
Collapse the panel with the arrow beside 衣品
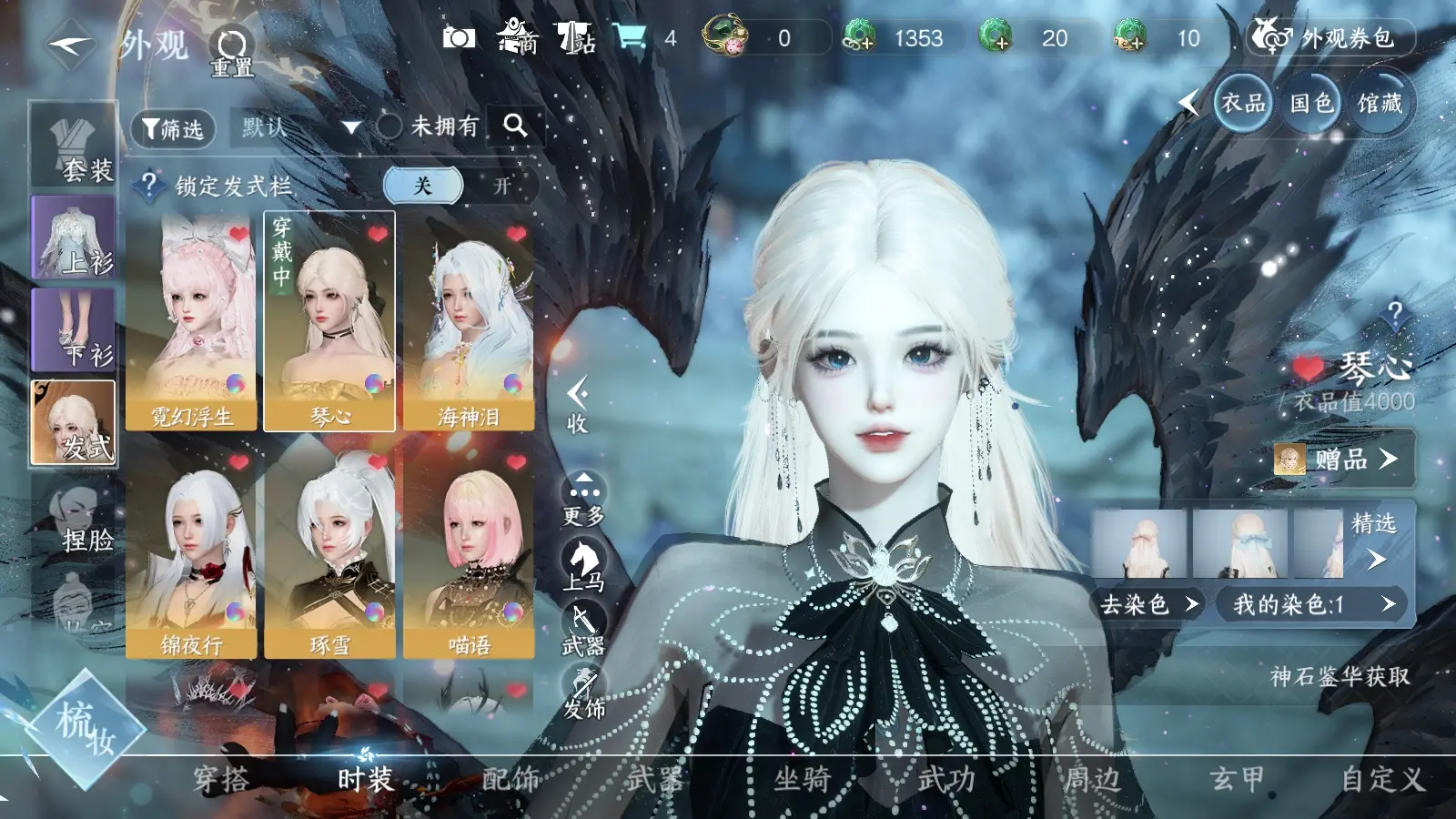(x=1189, y=103)
